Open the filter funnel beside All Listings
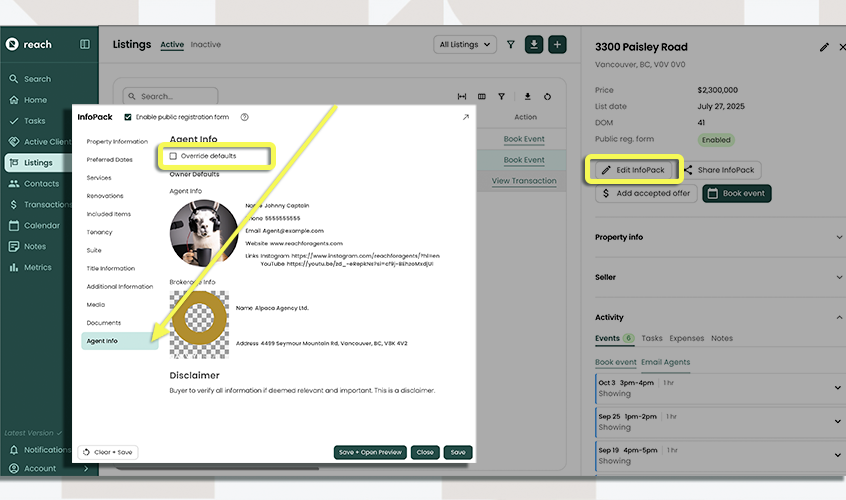Viewport: 846px width, 500px height. coord(511,44)
